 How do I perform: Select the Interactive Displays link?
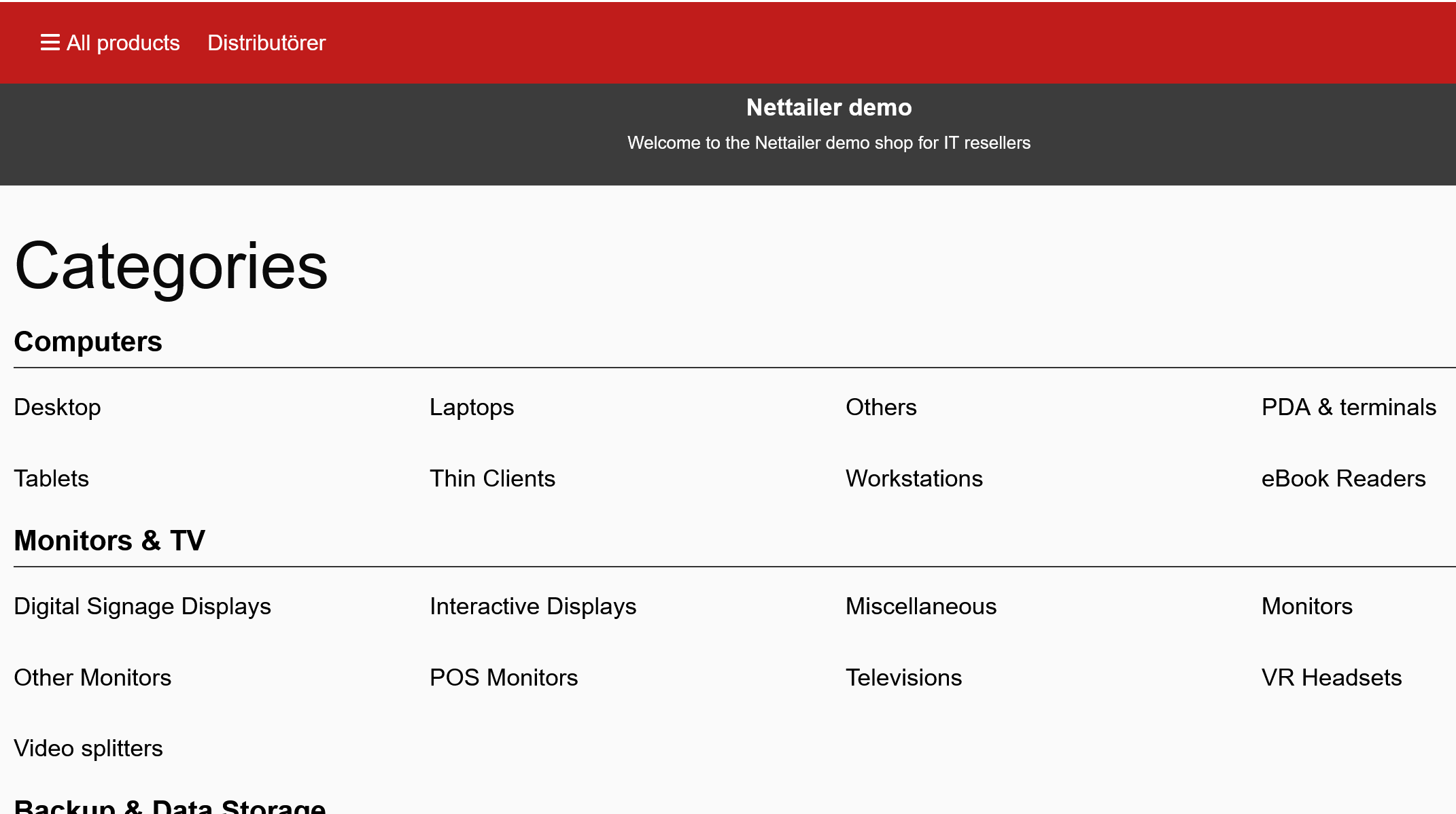click(x=533, y=606)
